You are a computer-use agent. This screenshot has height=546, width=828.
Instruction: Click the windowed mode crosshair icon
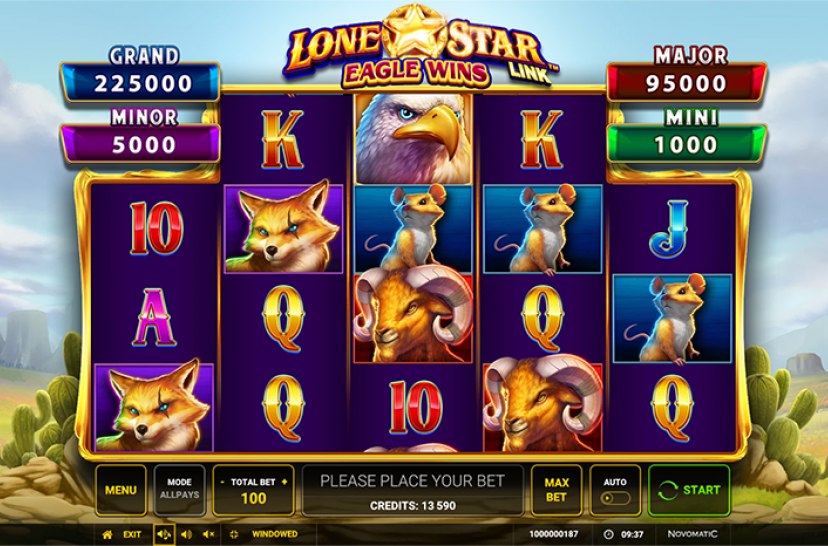(234, 534)
